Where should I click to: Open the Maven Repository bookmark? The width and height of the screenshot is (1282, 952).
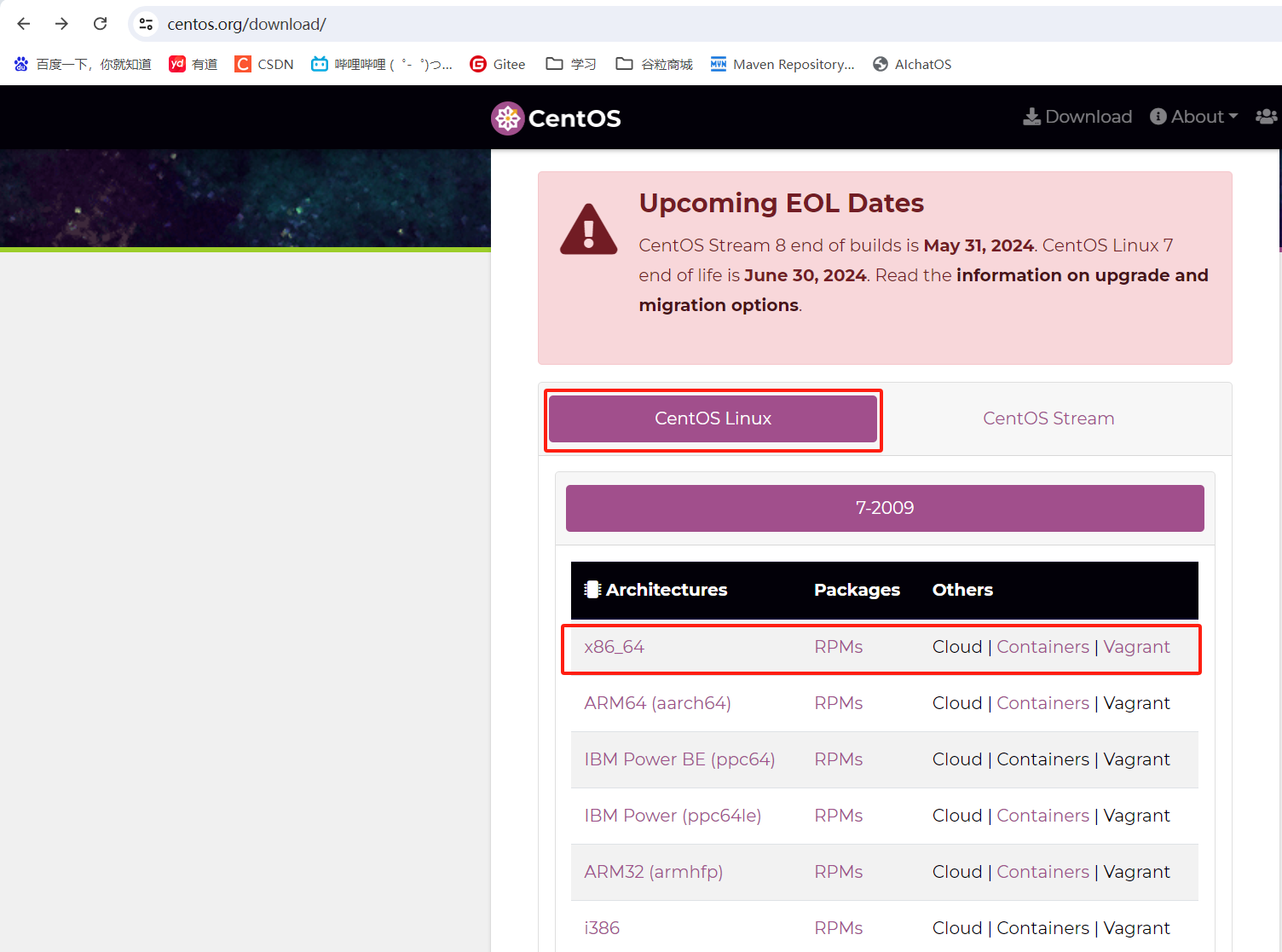click(x=782, y=64)
